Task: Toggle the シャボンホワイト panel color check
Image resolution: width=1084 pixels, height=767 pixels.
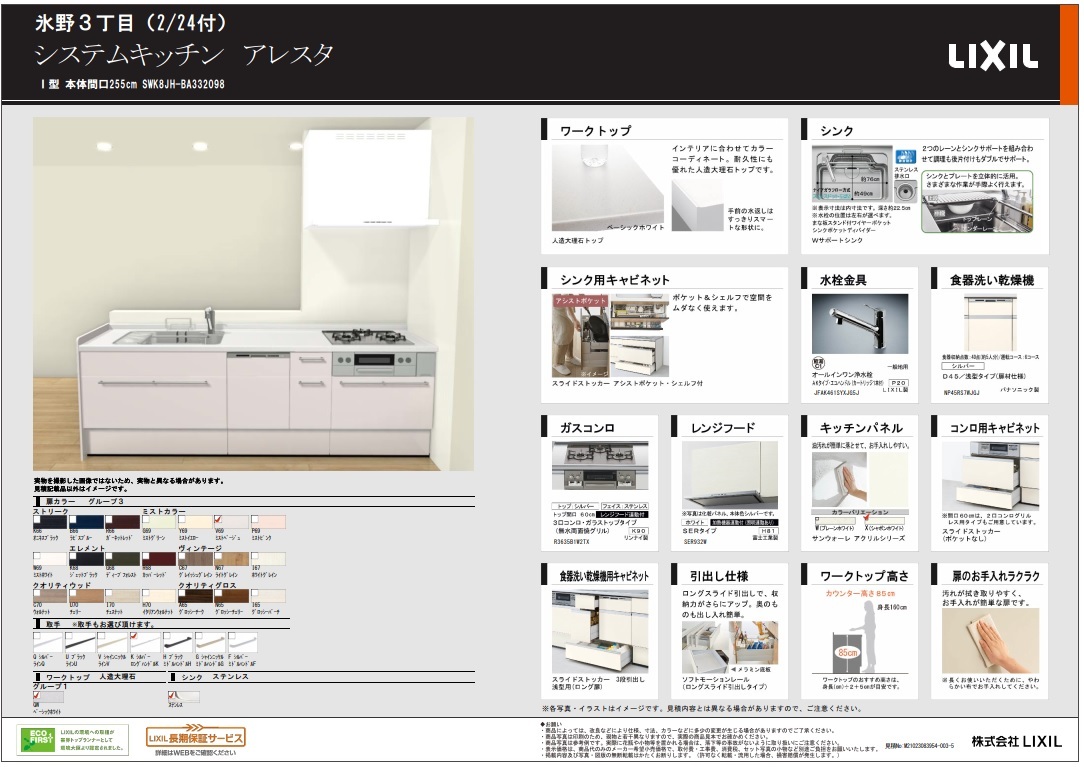Action: click(866, 519)
